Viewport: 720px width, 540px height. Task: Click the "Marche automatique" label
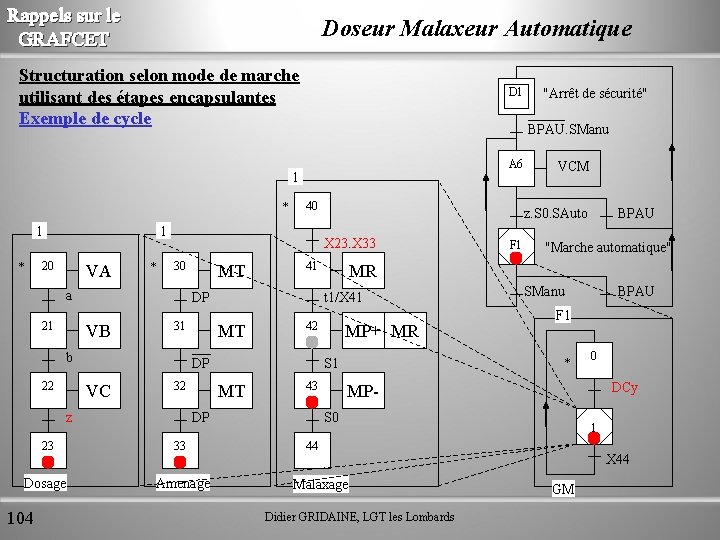coord(608,248)
